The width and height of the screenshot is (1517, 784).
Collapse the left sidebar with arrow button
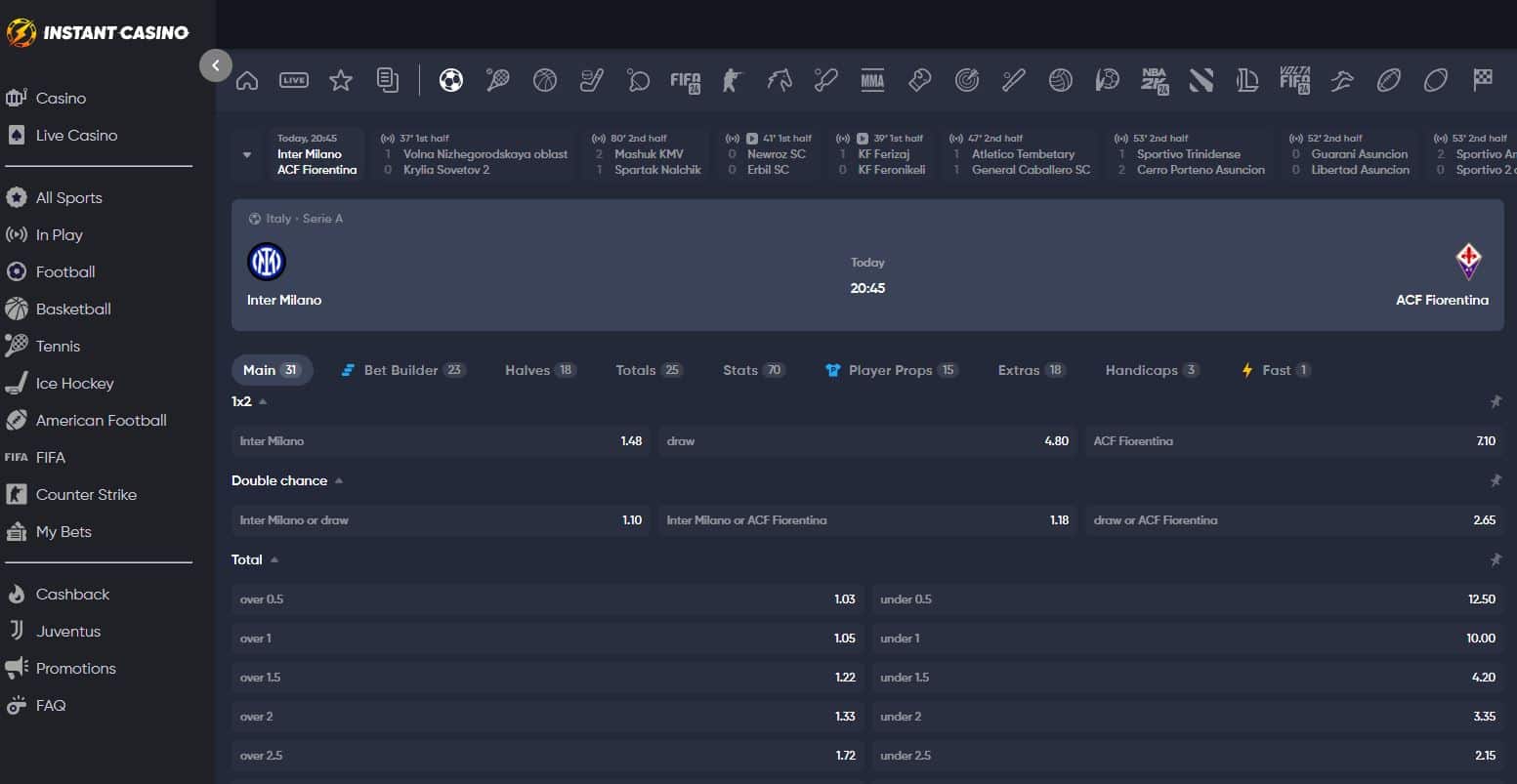coord(216,66)
